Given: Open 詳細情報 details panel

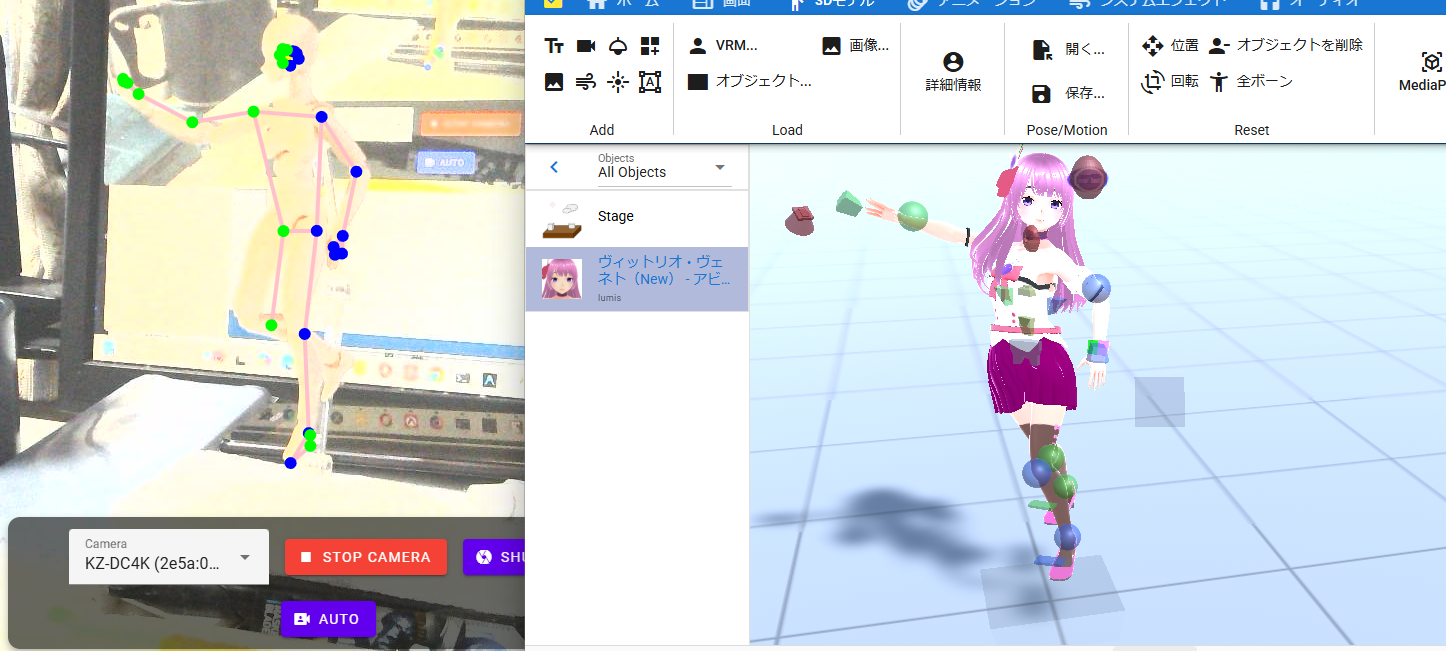Looking at the screenshot, I should [x=953, y=72].
